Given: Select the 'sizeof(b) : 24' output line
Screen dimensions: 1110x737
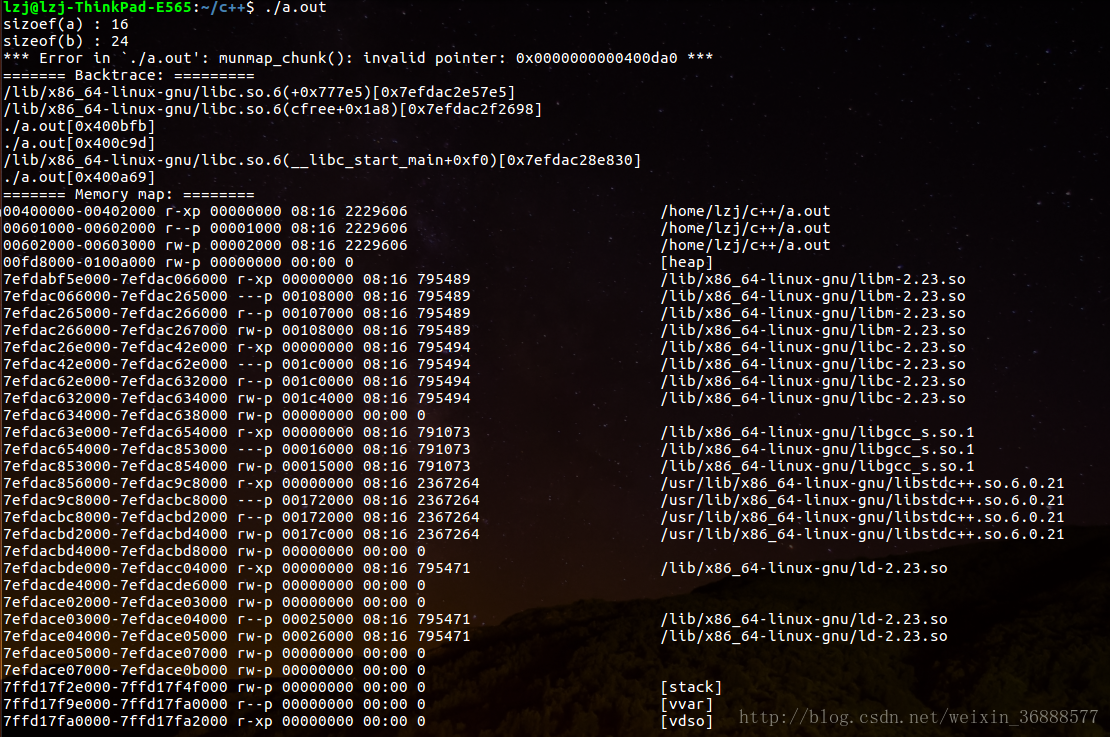Looking at the screenshot, I should tap(66, 42).
